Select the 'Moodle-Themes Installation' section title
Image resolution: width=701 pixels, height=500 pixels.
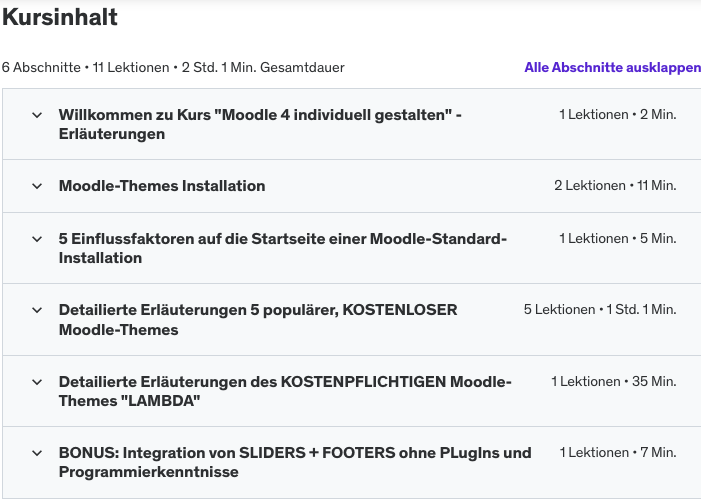tap(162, 186)
